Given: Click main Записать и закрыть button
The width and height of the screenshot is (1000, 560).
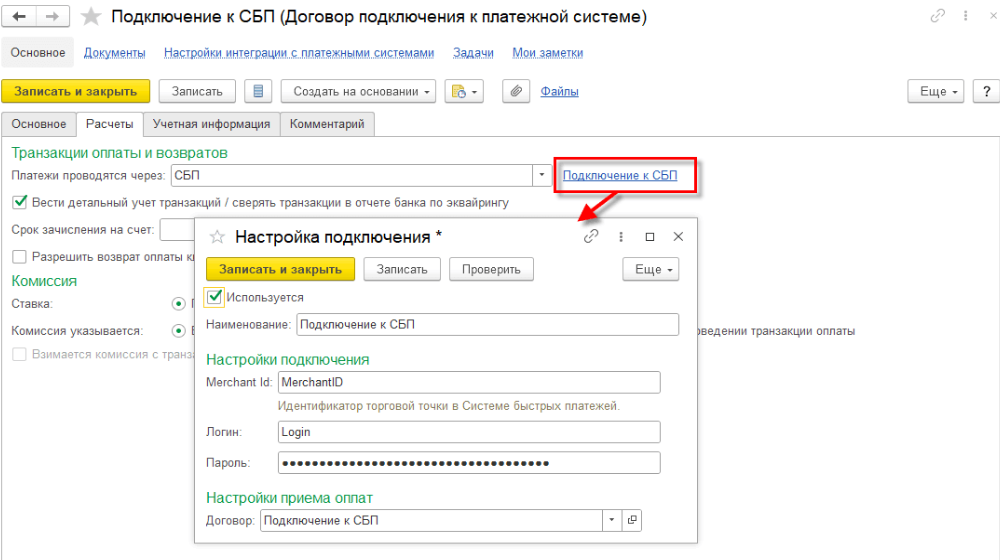Looking at the screenshot, I should pyautogui.click(x=76, y=91).
